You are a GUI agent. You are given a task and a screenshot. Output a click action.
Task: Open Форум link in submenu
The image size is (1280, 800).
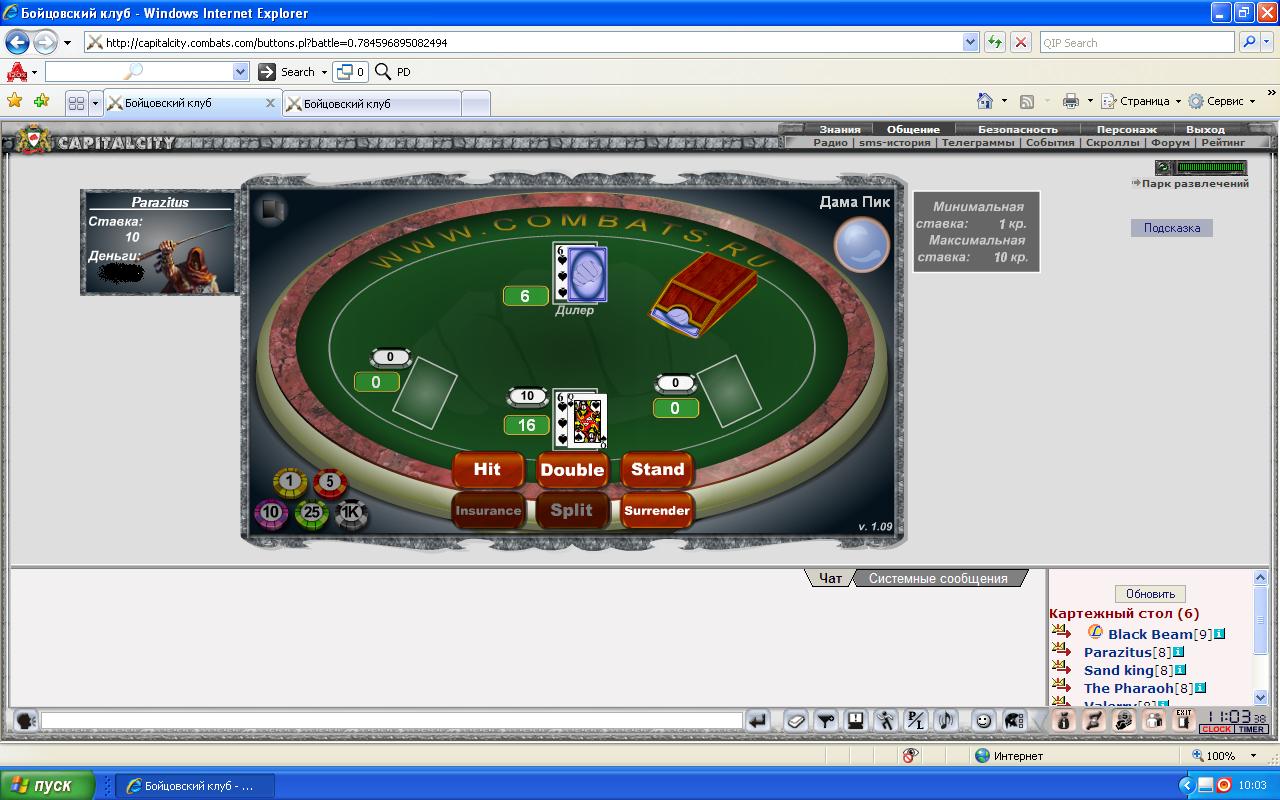tap(1170, 143)
